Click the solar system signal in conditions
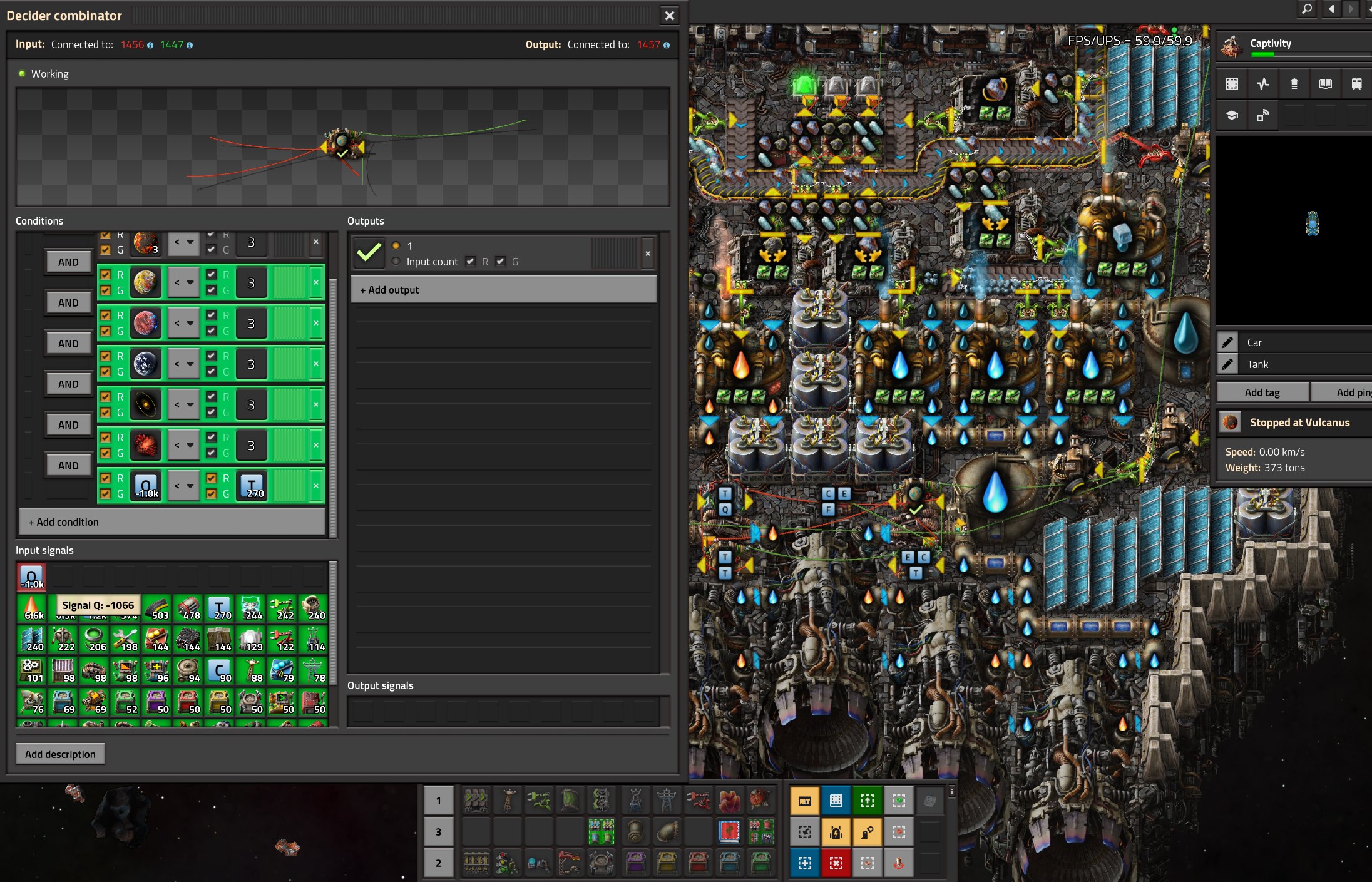 [x=146, y=404]
